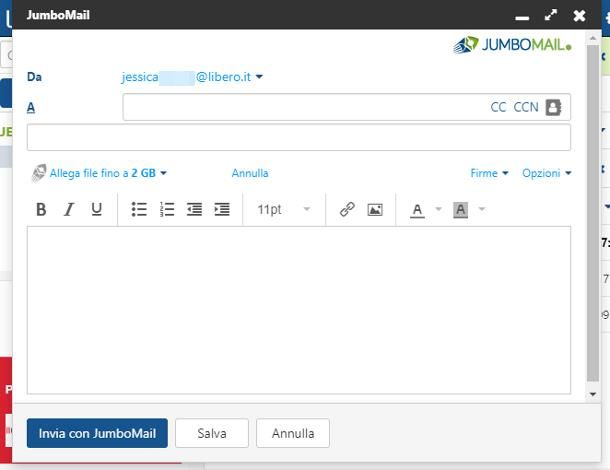Open highlight color dropdown arrow
The image size is (610, 470).
tap(482, 209)
